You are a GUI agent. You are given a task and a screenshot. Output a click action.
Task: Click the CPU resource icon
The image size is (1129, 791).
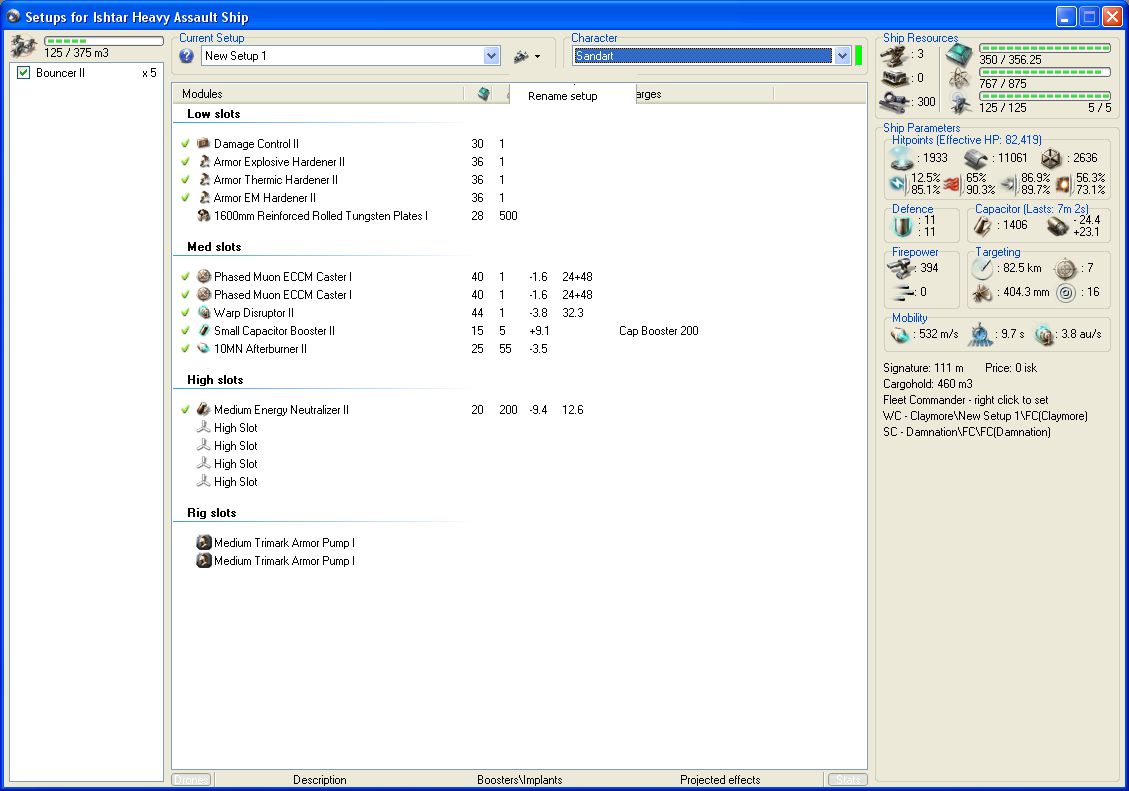tap(959, 54)
